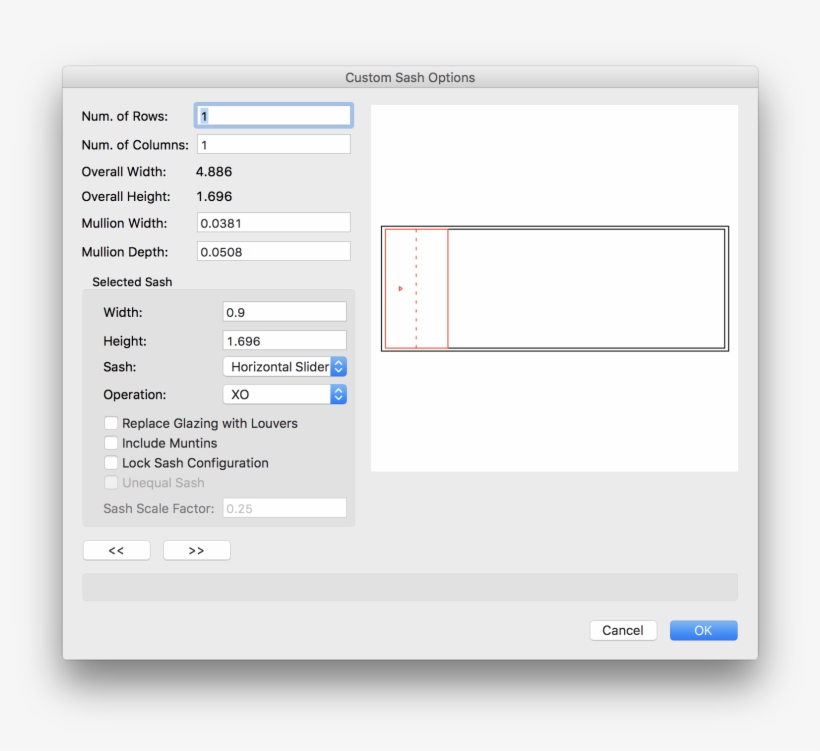Edit the Mullion Depth value
Viewport: 820px width, 751px height.
(272, 250)
